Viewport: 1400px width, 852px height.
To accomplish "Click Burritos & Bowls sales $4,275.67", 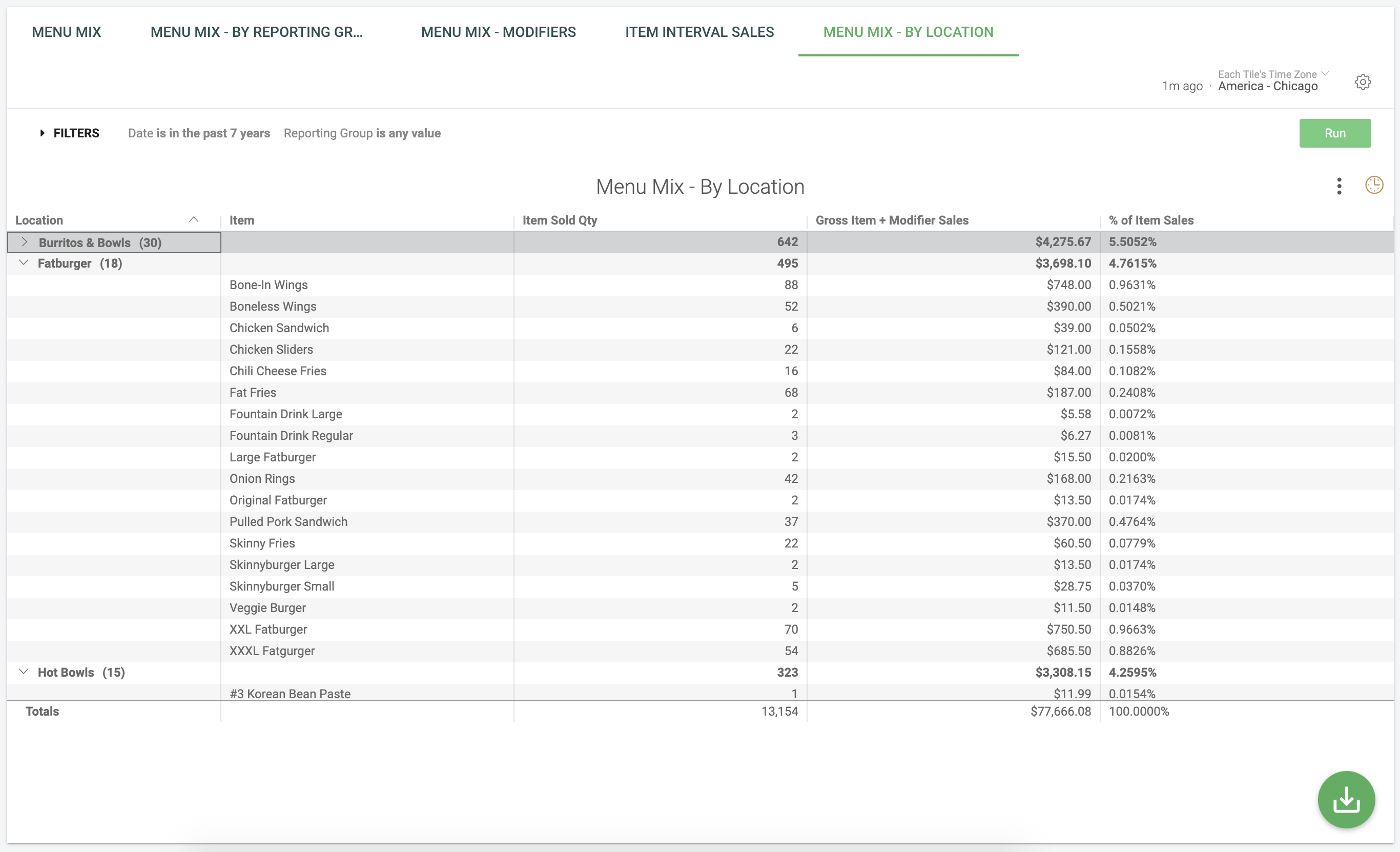I will [x=1063, y=241].
